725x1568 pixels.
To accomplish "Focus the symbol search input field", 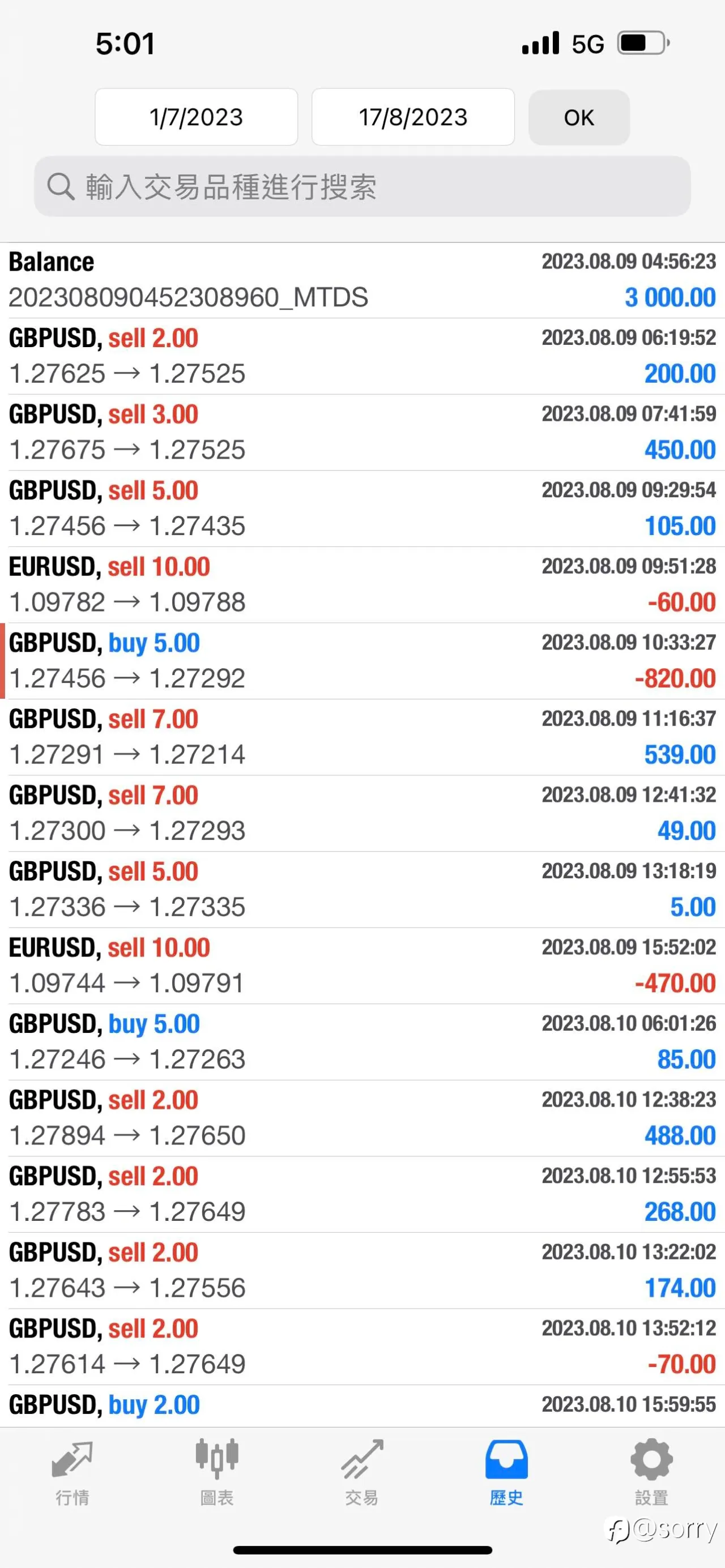I will pyautogui.click(x=362, y=186).
